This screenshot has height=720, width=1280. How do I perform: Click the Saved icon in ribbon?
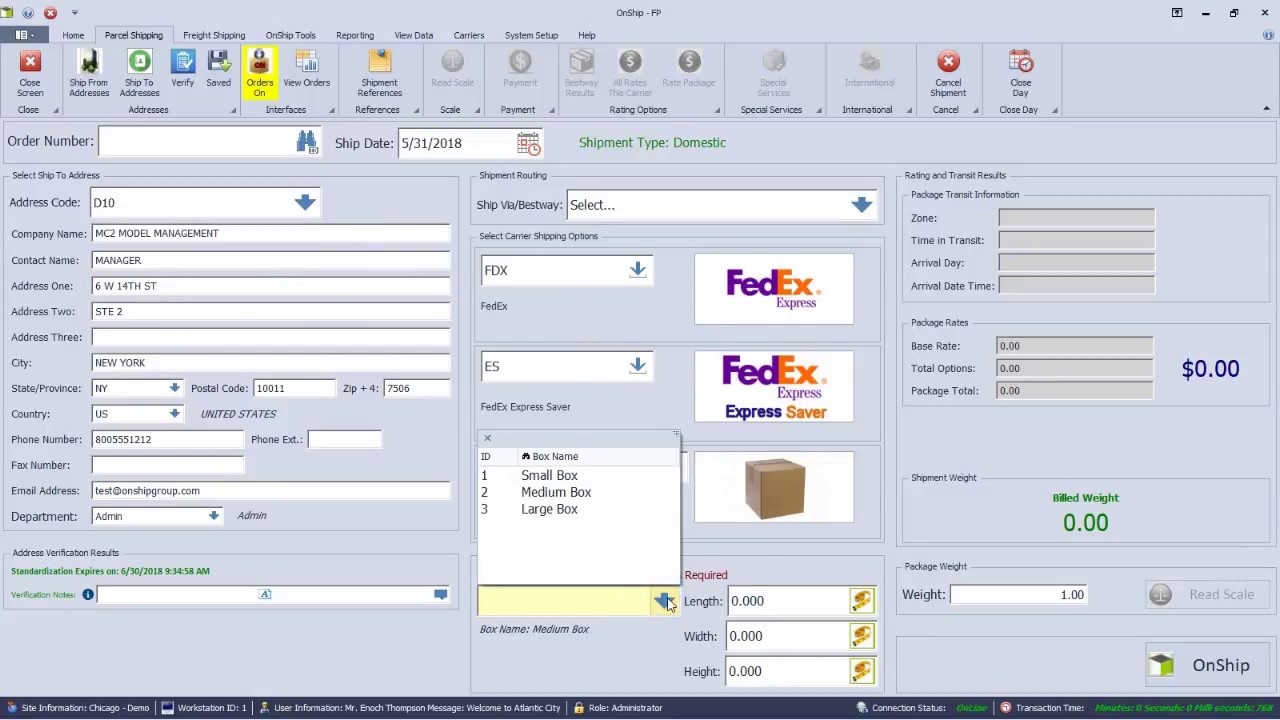tap(218, 70)
